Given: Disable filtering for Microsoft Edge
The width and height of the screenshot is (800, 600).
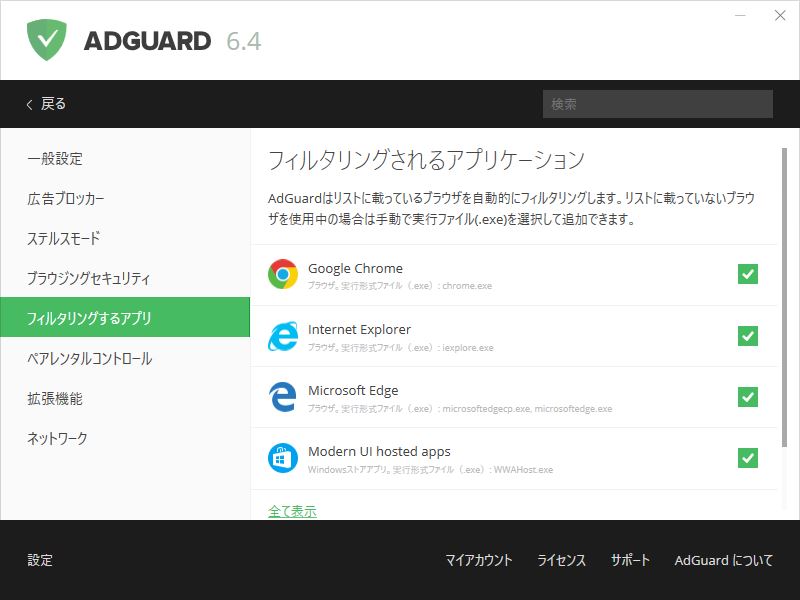Looking at the screenshot, I should pyautogui.click(x=747, y=397).
